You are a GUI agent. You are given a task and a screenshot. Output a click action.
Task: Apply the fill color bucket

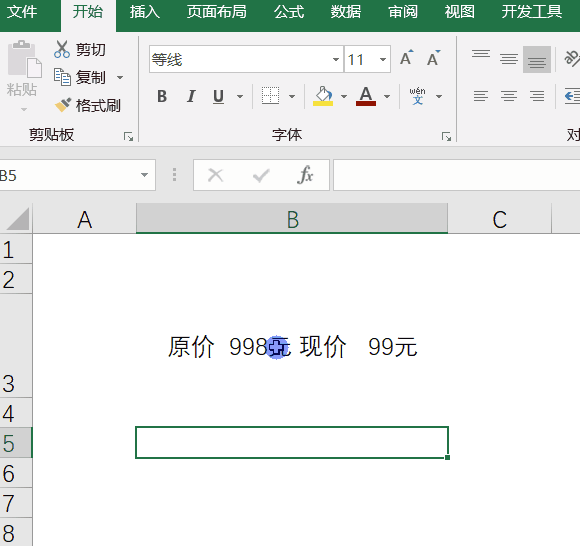click(323, 96)
